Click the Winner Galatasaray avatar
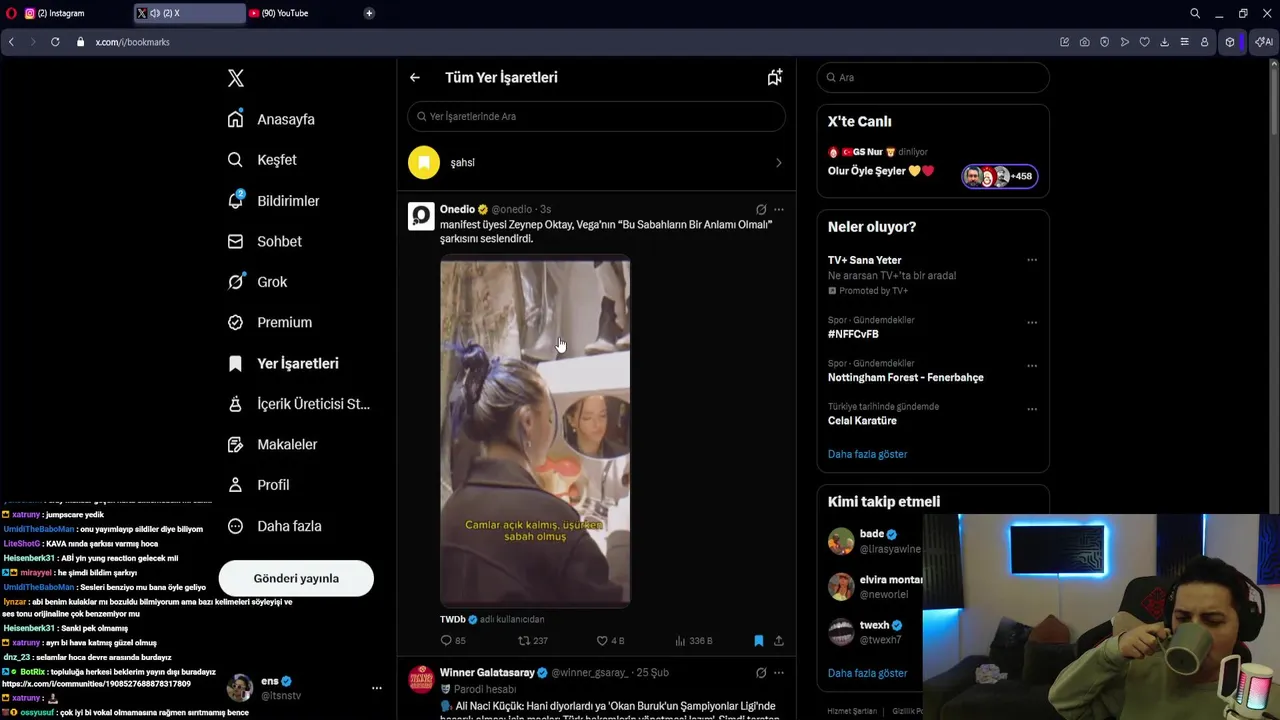The image size is (1280, 720). [x=421, y=680]
